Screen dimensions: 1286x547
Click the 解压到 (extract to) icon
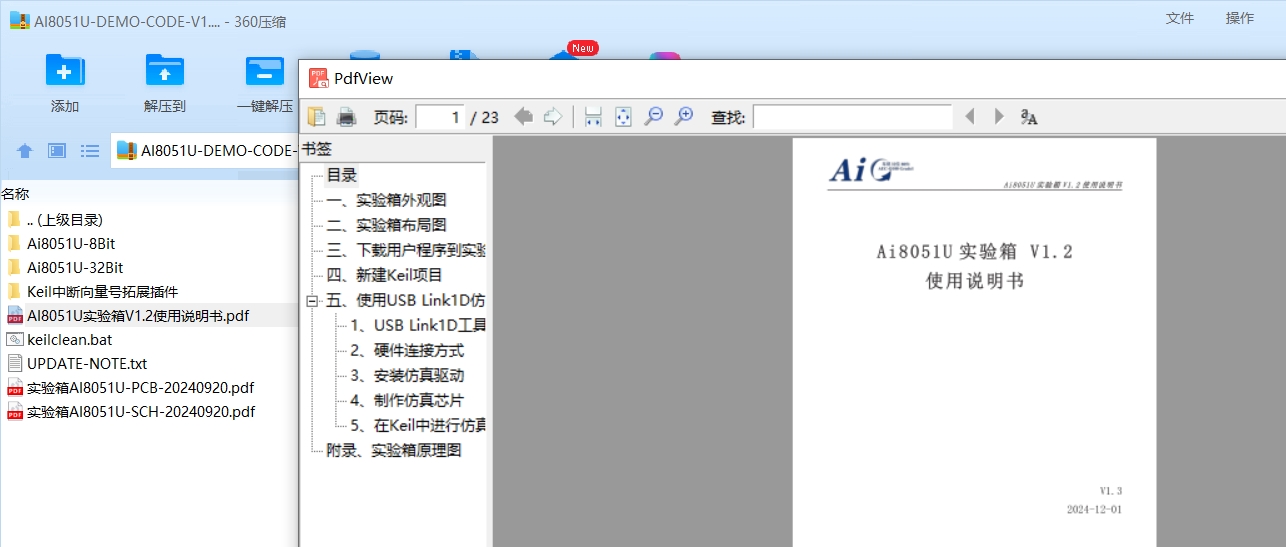tap(165, 70)
